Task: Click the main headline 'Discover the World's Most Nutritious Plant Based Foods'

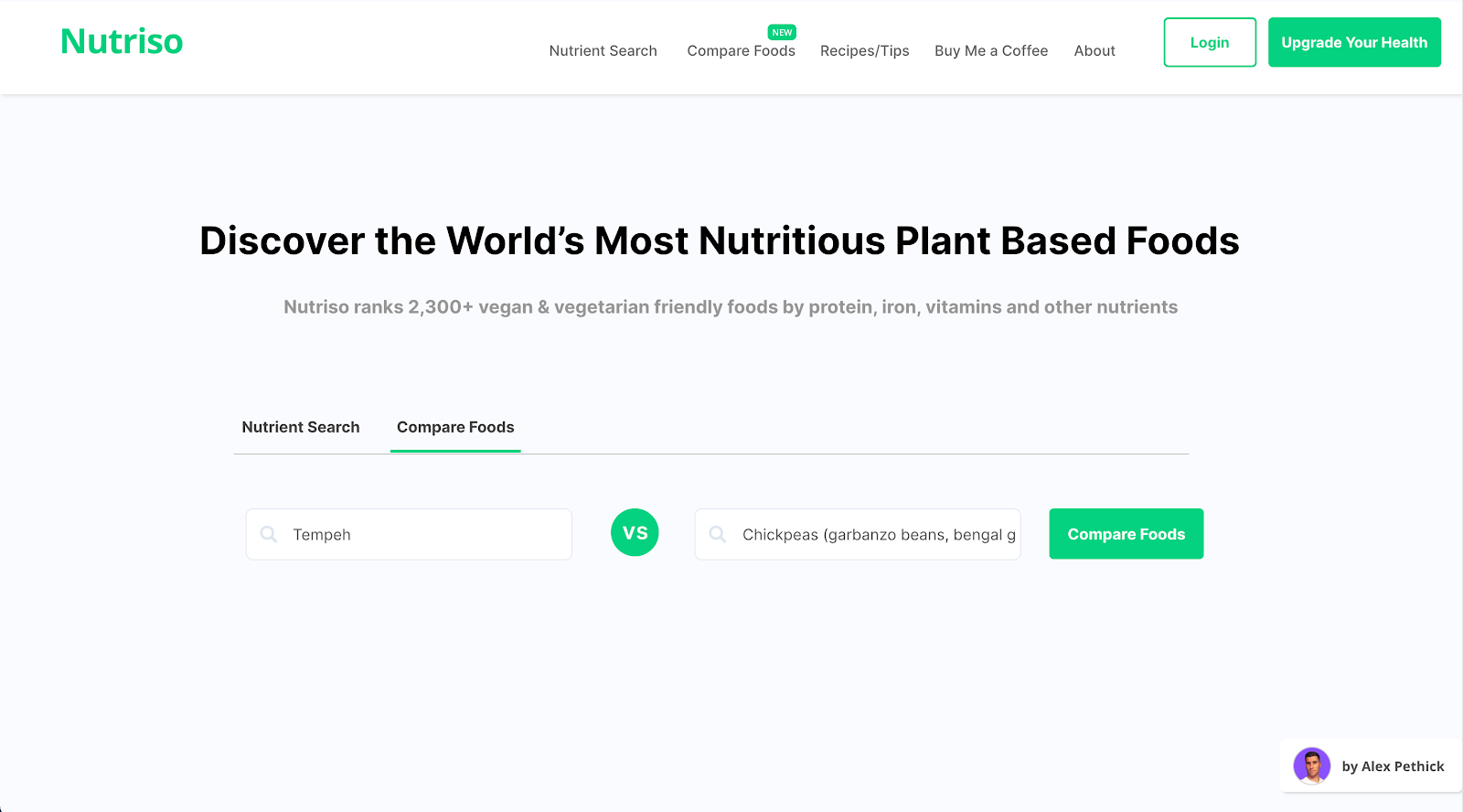Action: coord(720,241)
